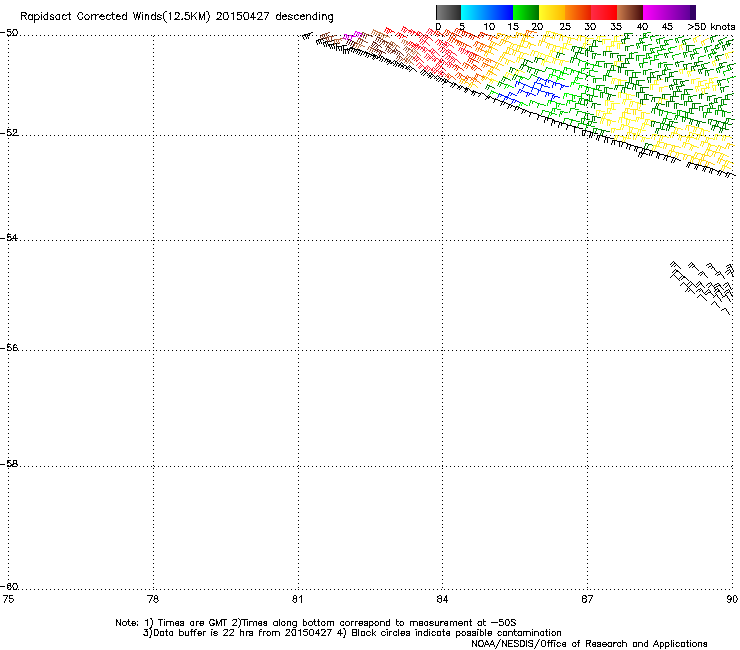
Task: Click the '15' label under the color bar
Action: pyautogui.click(x=513, y=27)
